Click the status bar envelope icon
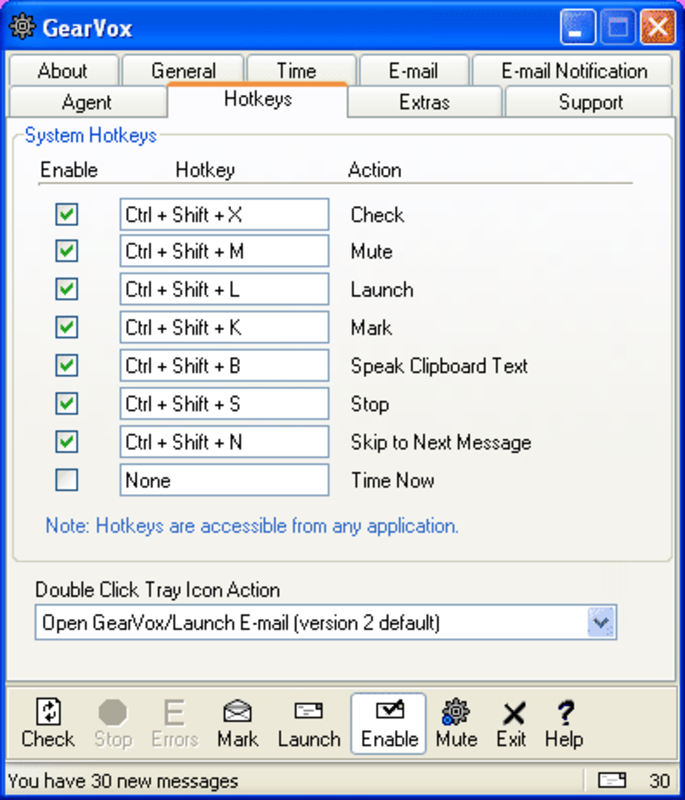Image resolution: width=685 pixels, height=800 pixels. (611, 780)
